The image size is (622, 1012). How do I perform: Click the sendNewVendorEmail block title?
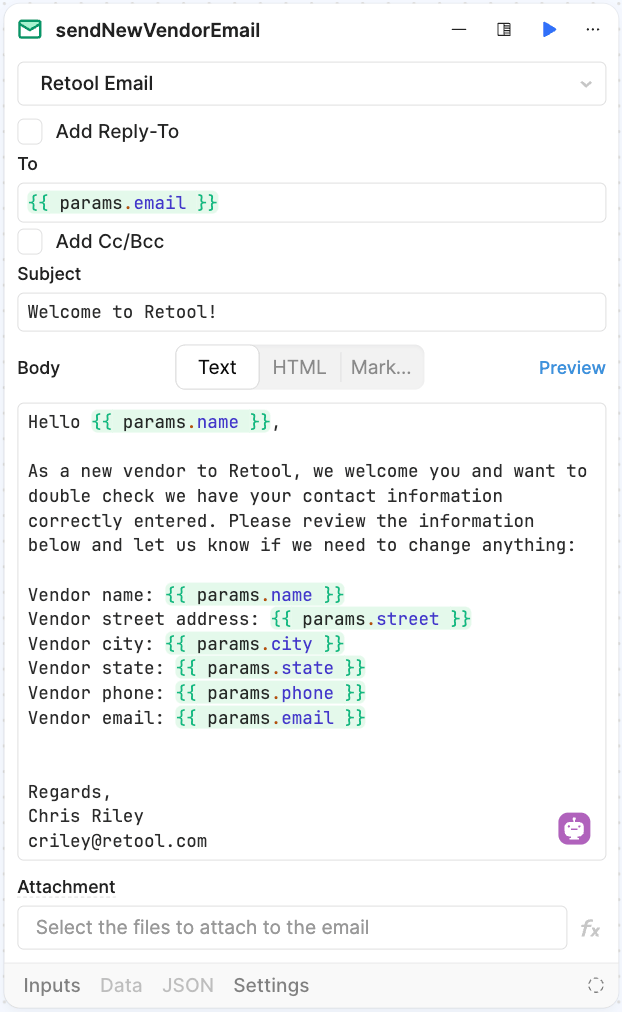pyautogui.click(x=157, y=30)
